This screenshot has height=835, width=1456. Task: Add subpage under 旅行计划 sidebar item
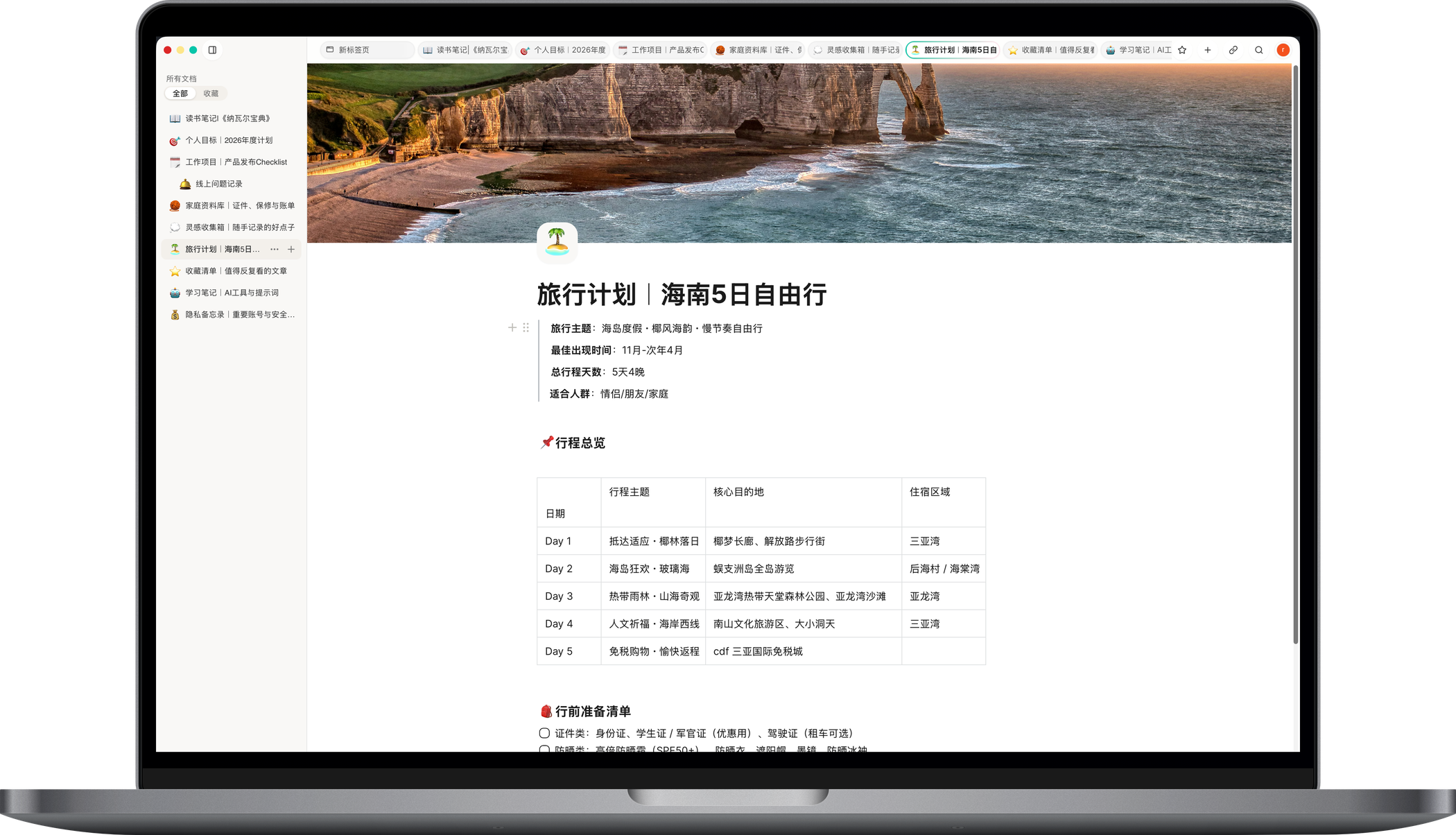[291, 249]
